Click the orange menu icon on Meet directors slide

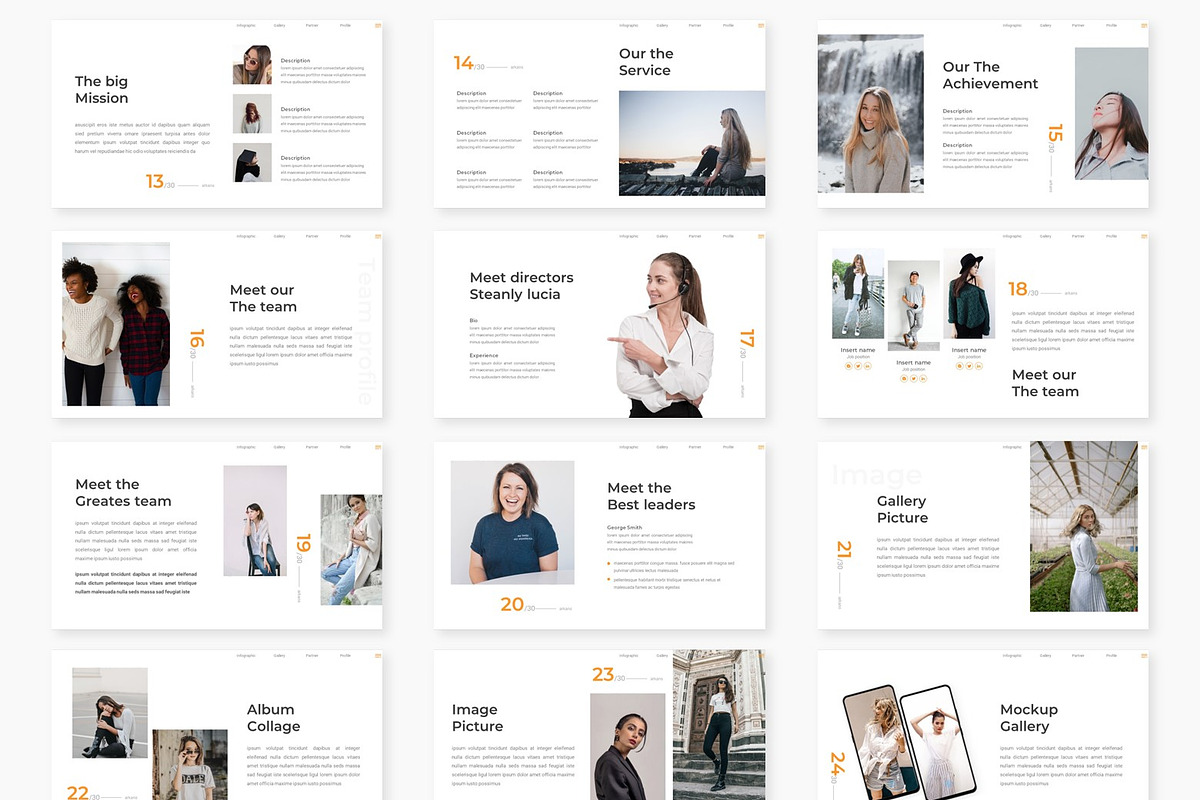[x=761, y=237]
